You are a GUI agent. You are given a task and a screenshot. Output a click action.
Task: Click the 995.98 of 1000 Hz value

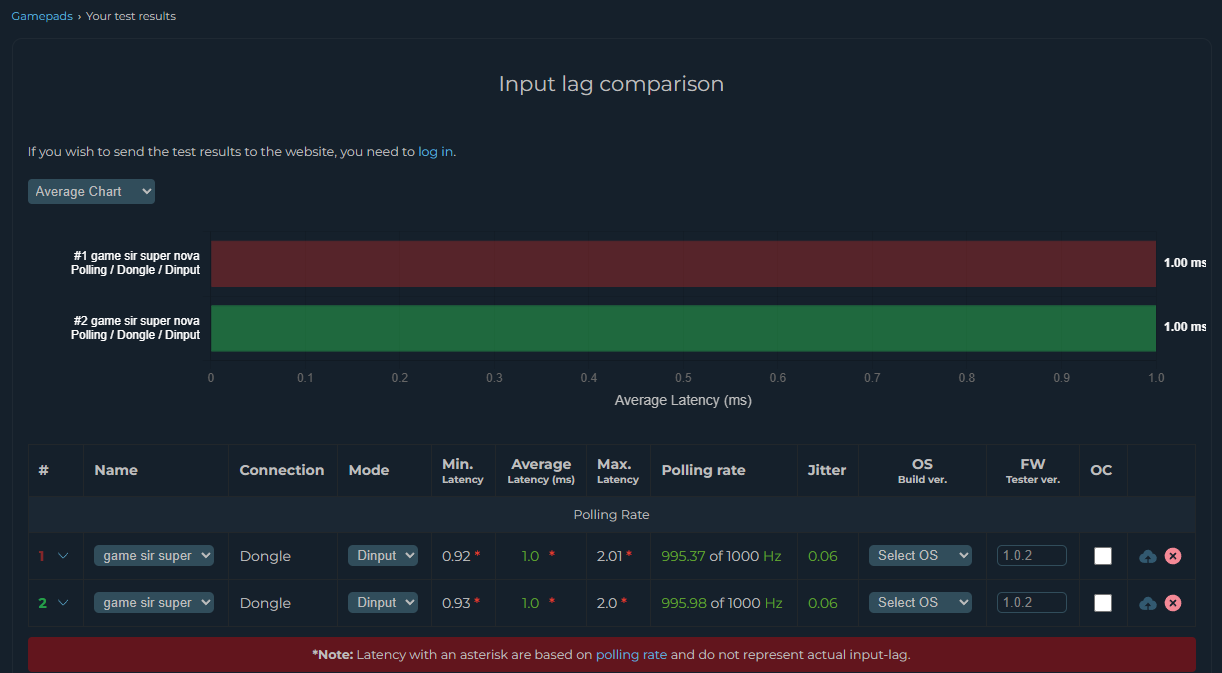722,603
